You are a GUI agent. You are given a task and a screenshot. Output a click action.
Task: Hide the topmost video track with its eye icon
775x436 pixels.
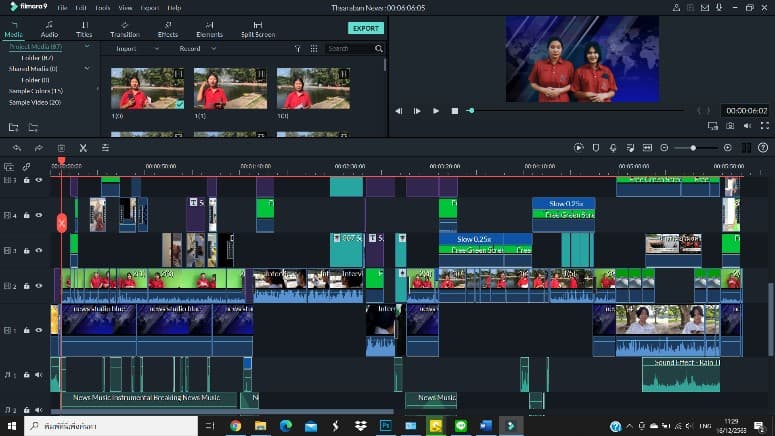tap(39, 180)
